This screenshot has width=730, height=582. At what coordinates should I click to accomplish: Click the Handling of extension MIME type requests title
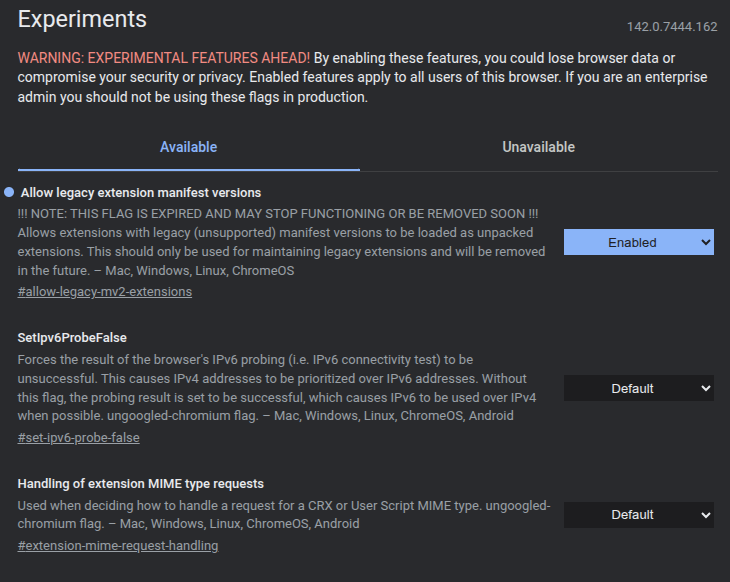(141, 484)
